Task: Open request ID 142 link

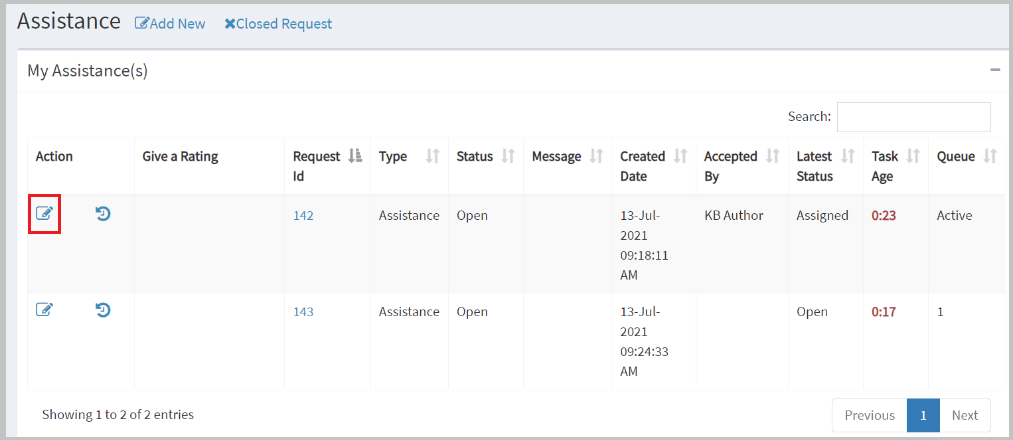Action: [303, 215]
